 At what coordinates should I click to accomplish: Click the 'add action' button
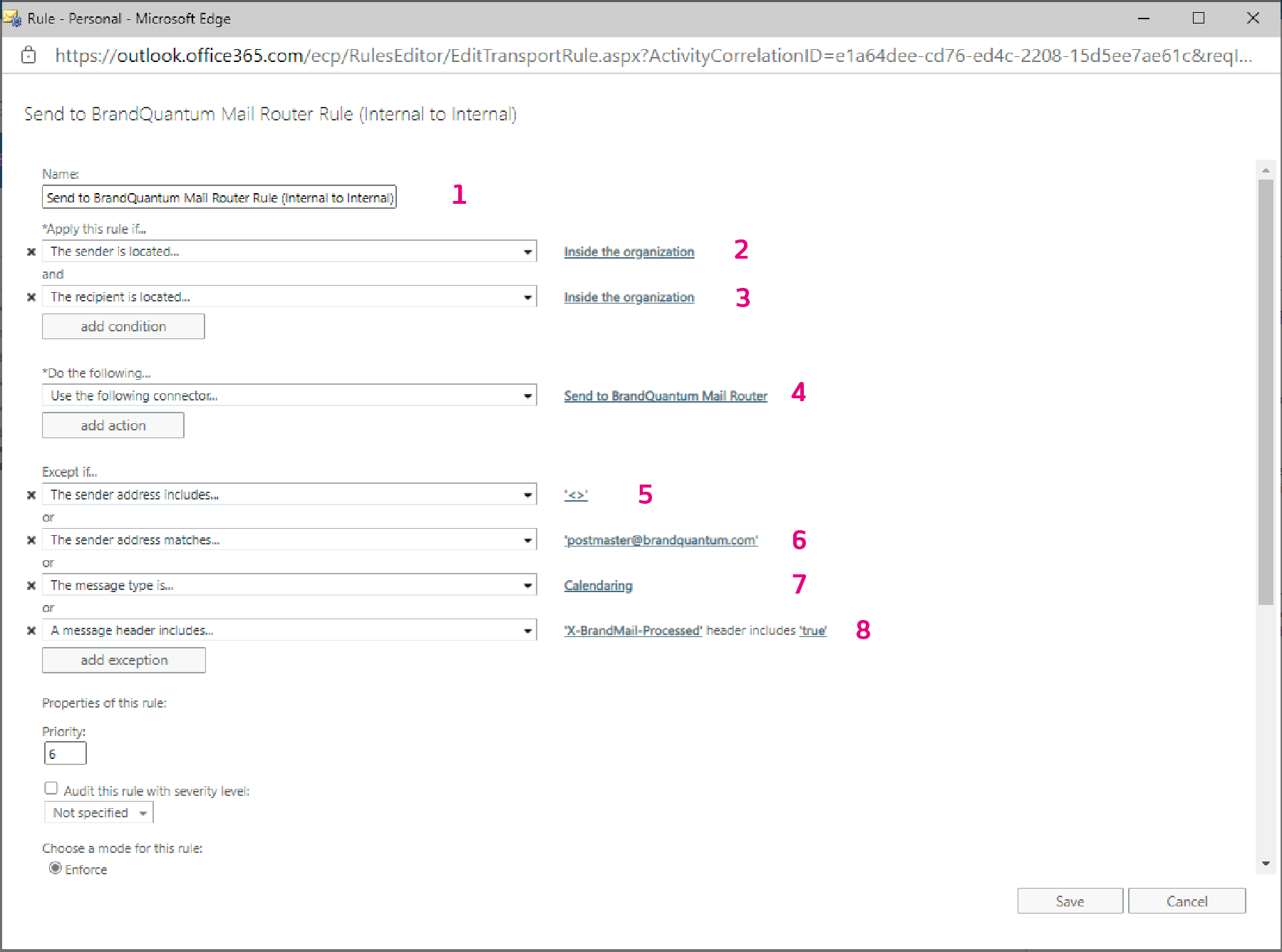tap(113, 425)
